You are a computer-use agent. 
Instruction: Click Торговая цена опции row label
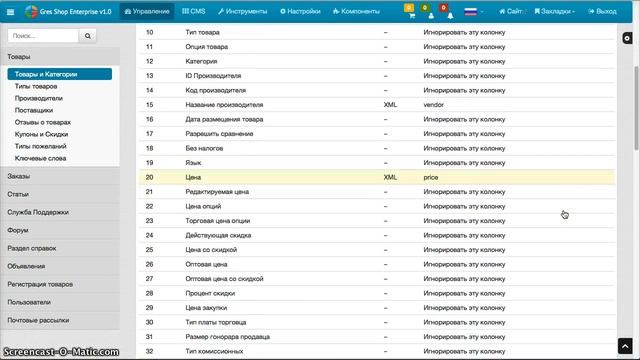click(x=218, y=221)
